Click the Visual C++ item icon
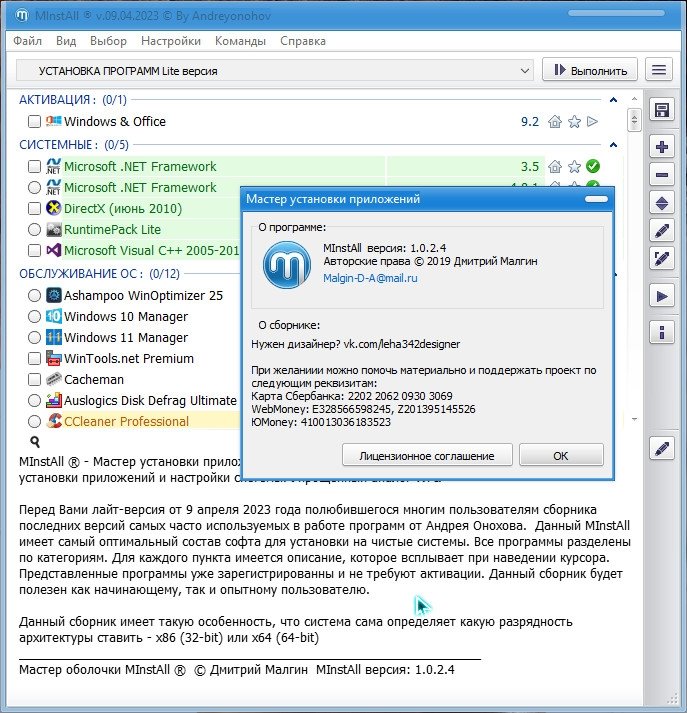This screenshot has width=687, height=713. [54, 250]
